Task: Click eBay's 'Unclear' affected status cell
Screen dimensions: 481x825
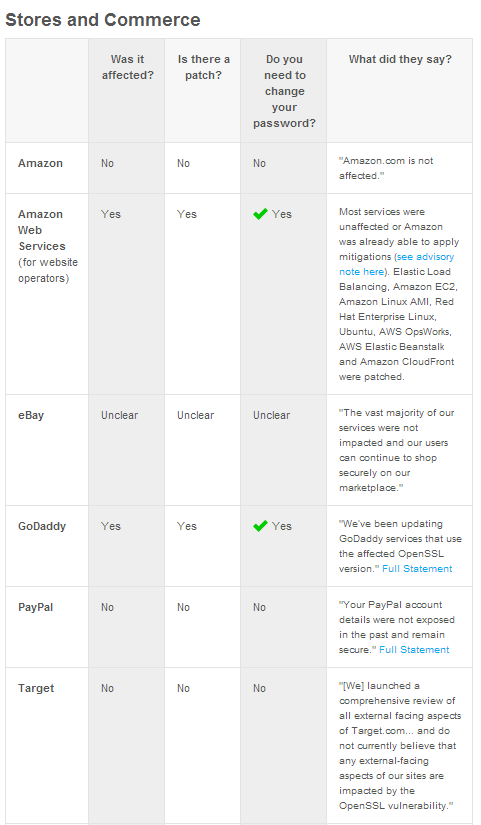Action: pyautogui.click(x=119, y=415)
